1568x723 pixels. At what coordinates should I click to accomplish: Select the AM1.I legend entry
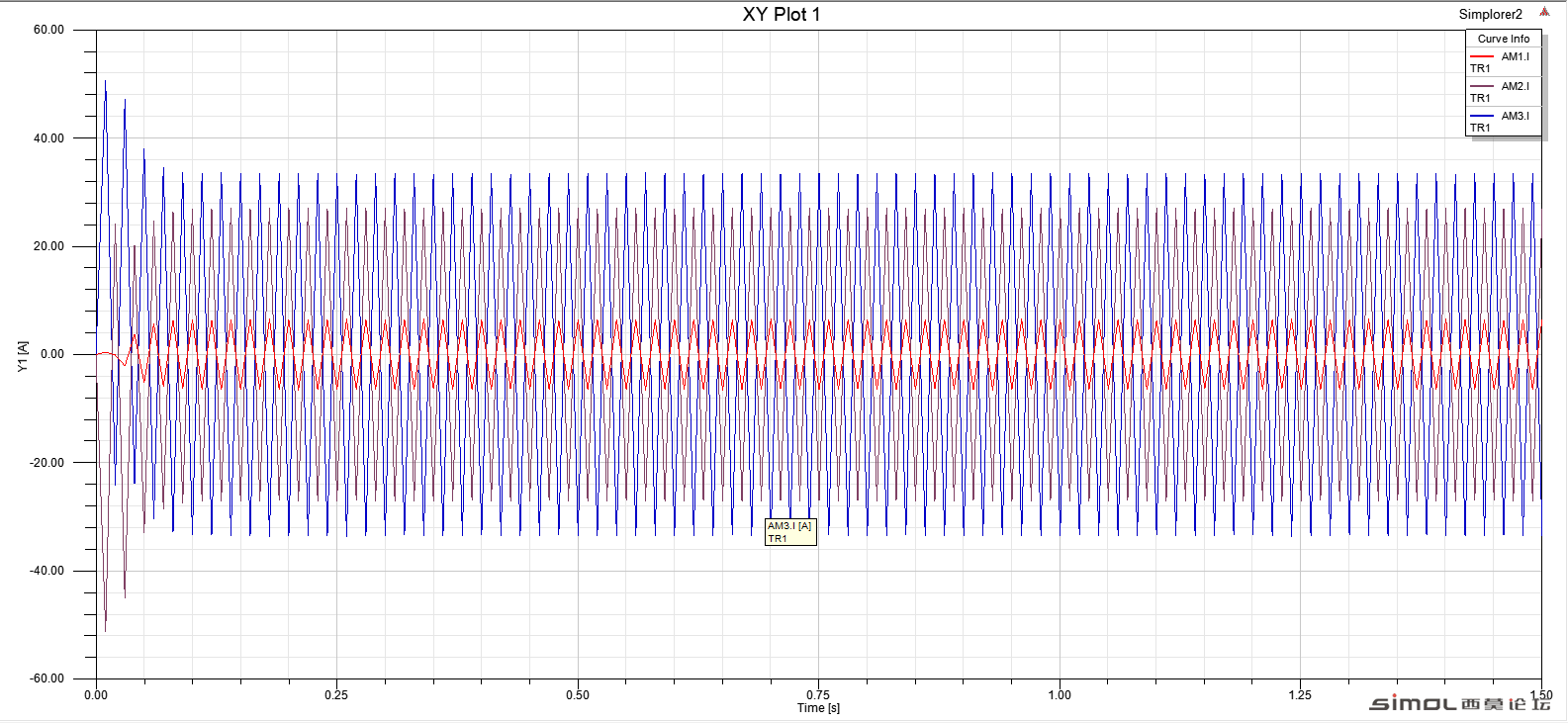click(x=1504, y=62)
